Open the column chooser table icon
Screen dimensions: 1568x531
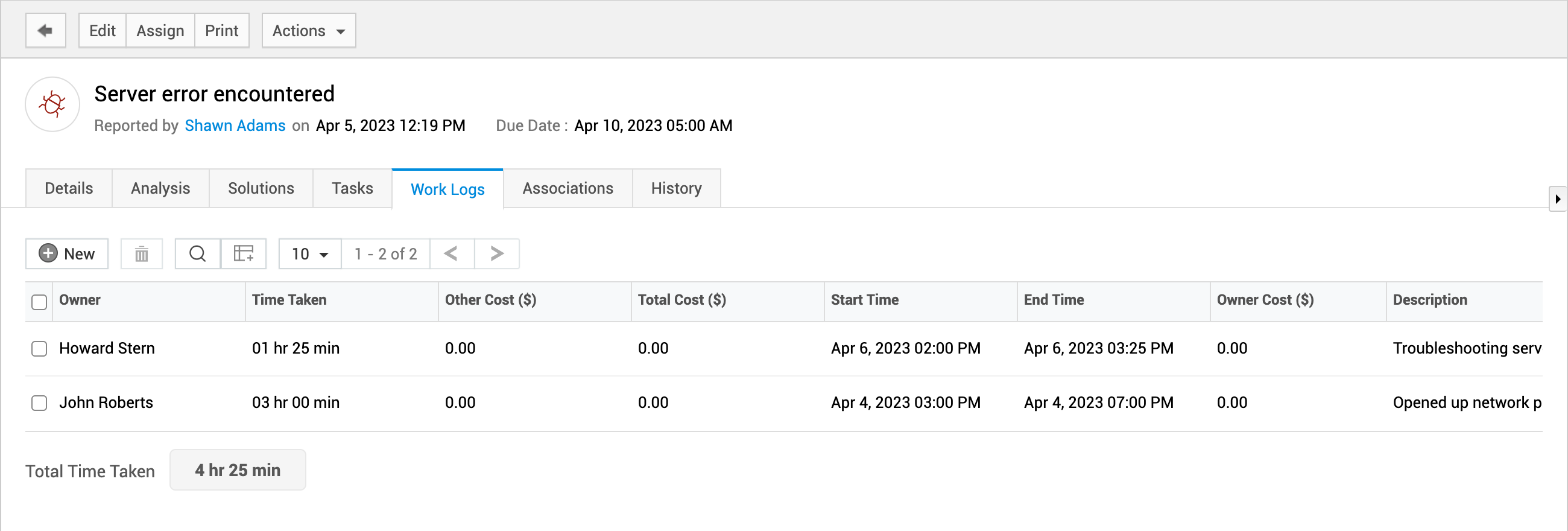tap(244, 254)
